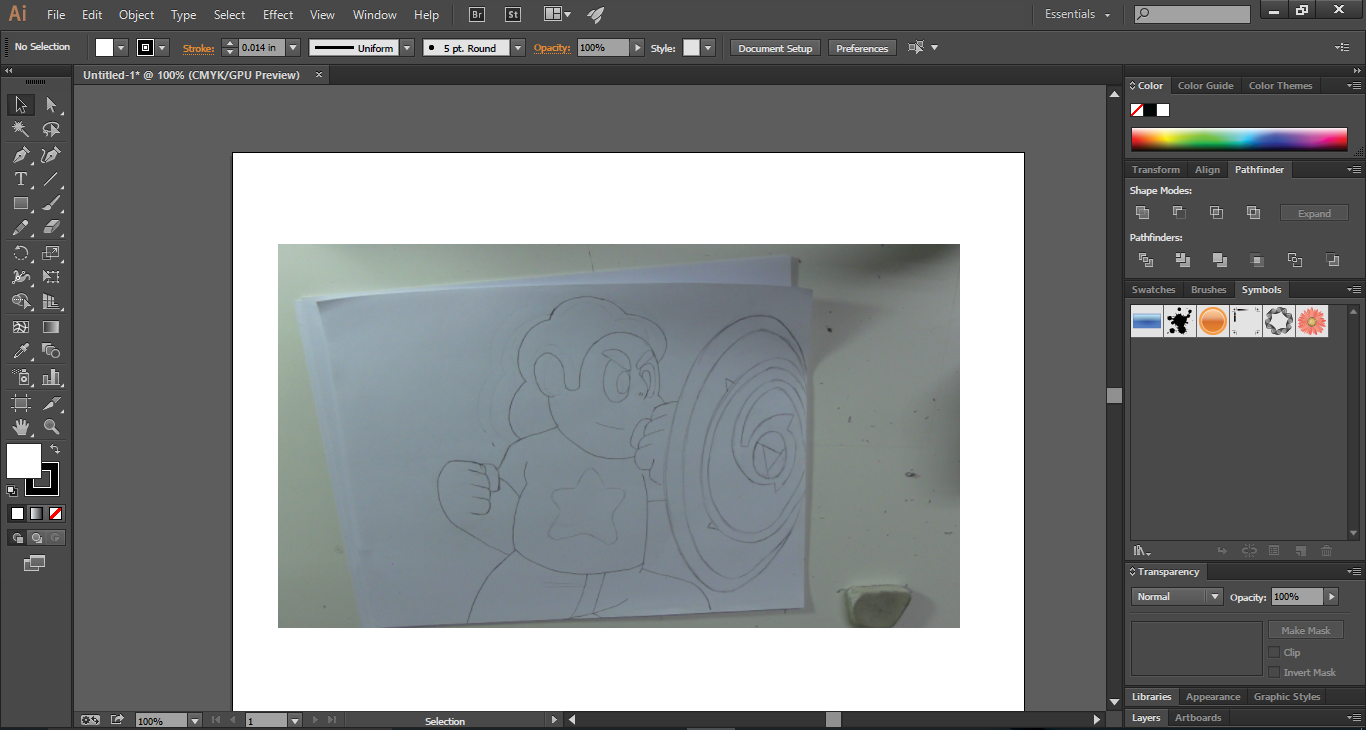Switch to the Color Guide tab
This screenshot has height=730, width=1366.
[x=1205, y=86]
